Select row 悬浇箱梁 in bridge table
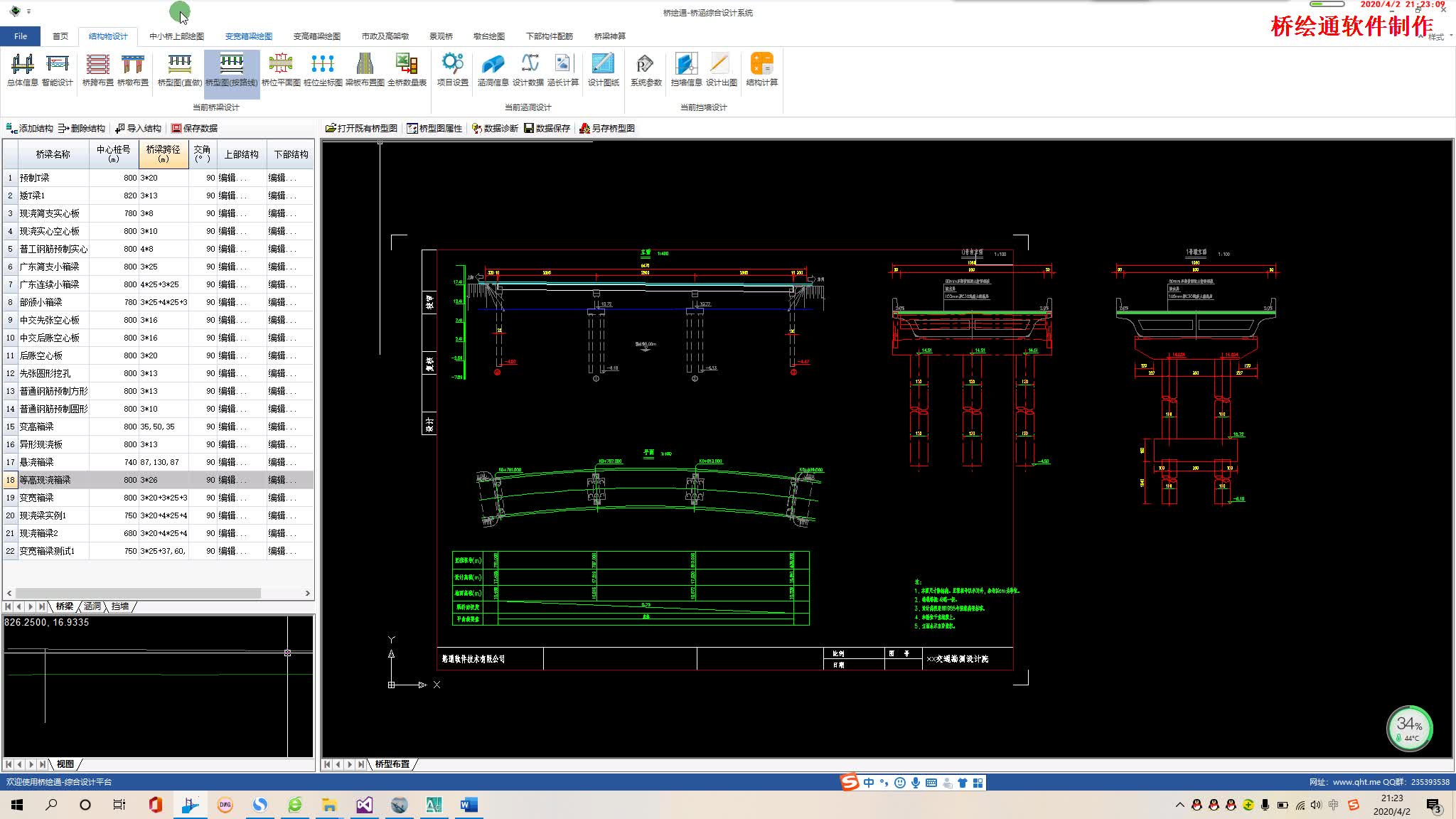Viewport: 1456px width, 819px height. (37, 462)
